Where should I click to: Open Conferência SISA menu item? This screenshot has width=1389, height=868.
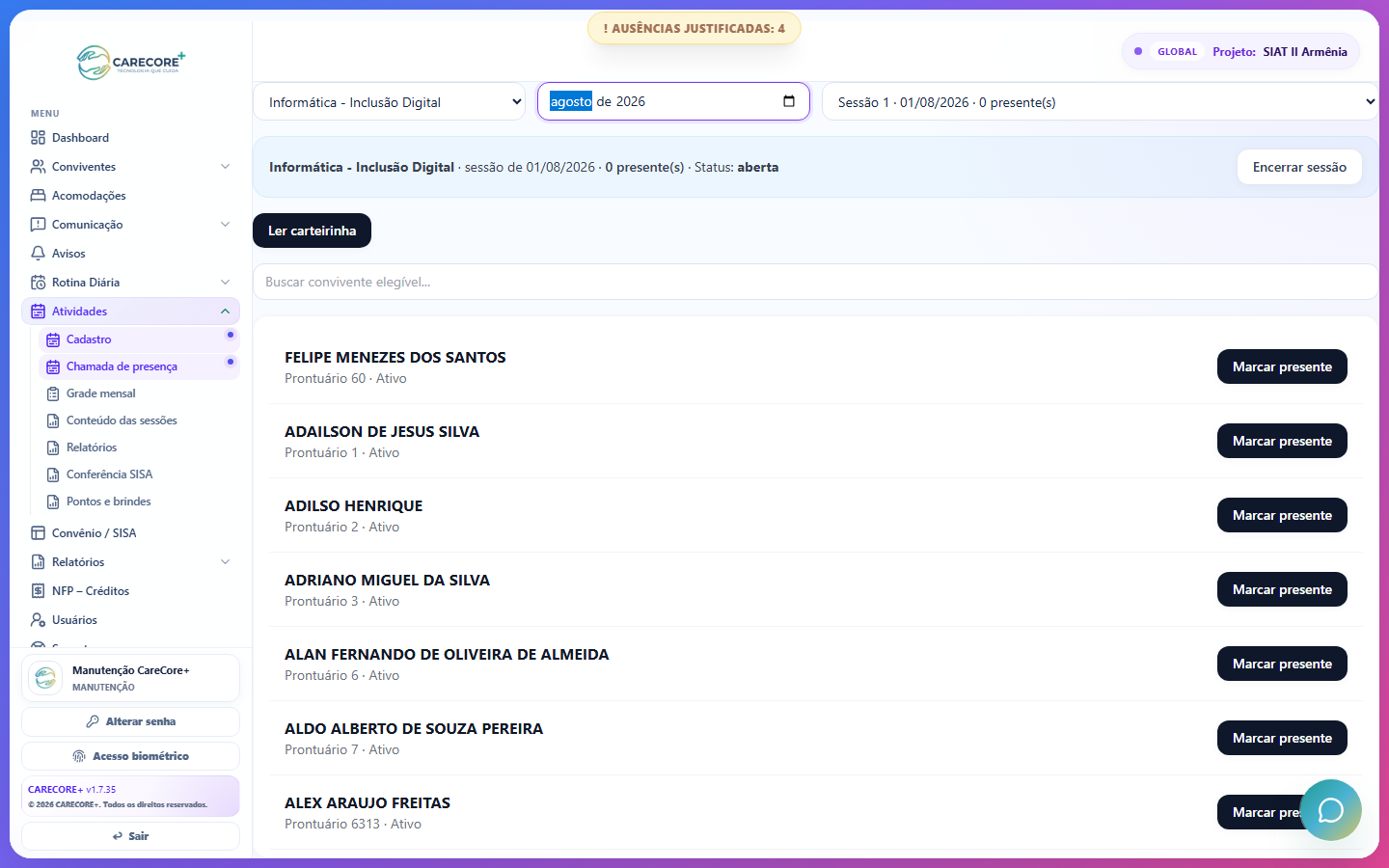pos(139,475)
